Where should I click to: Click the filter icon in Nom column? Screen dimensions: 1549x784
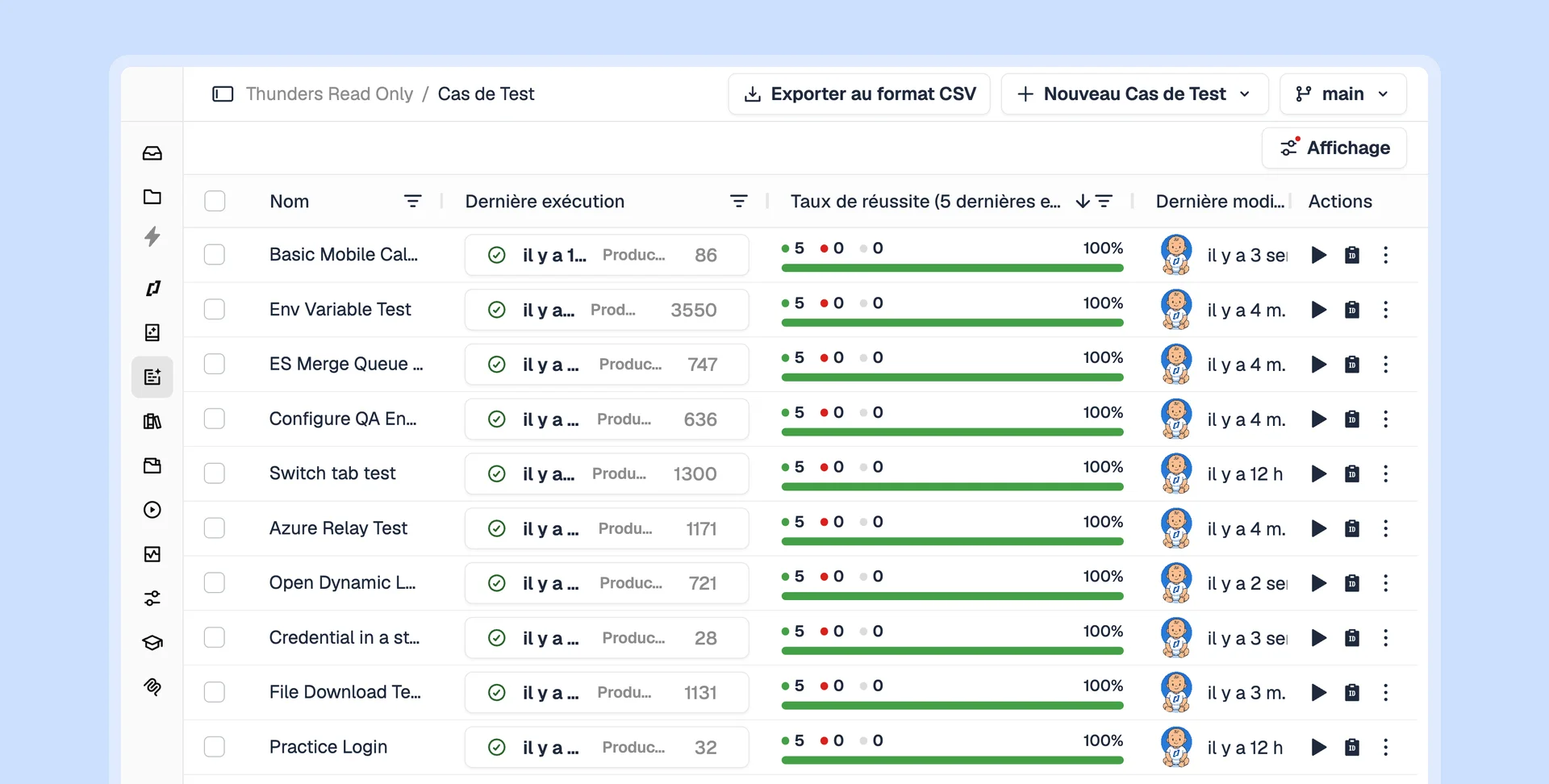[413, 201]
